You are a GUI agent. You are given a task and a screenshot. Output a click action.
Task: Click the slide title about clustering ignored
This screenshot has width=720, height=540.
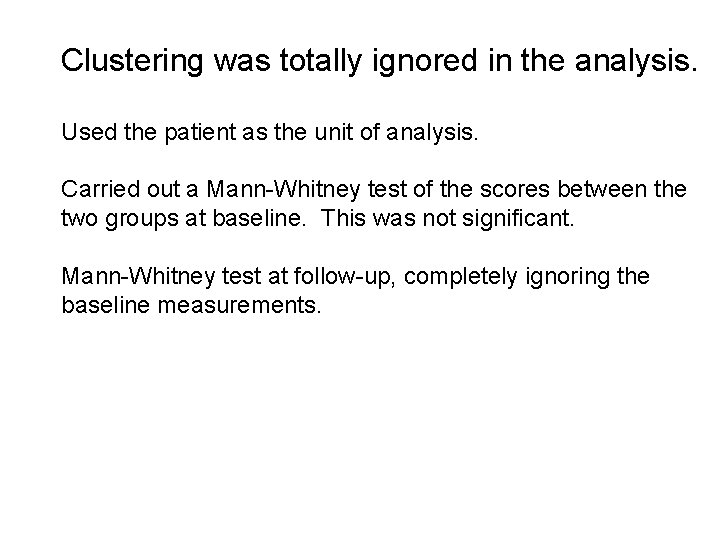(379, 61)
